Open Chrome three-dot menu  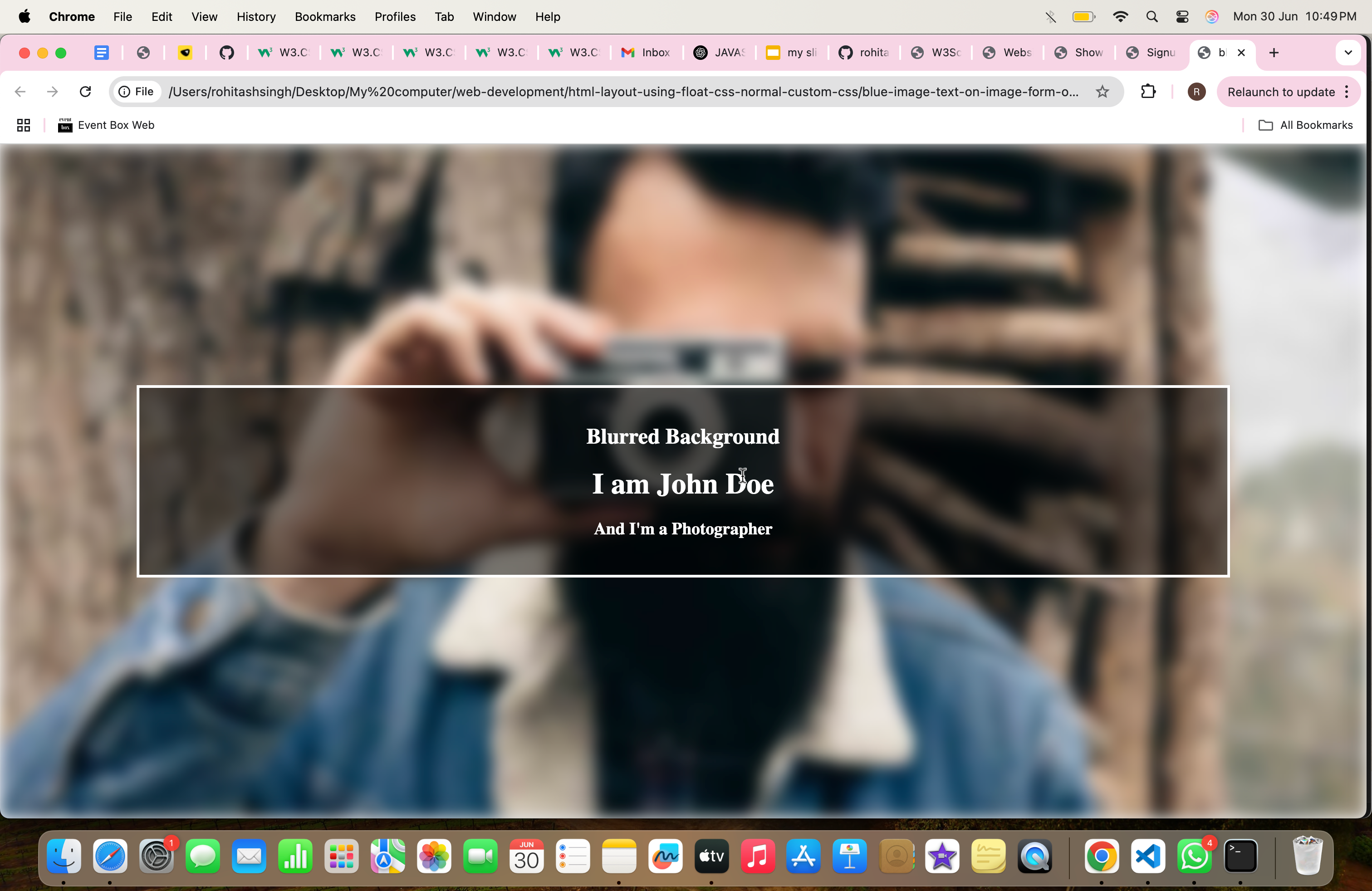tap(1347, 92)
